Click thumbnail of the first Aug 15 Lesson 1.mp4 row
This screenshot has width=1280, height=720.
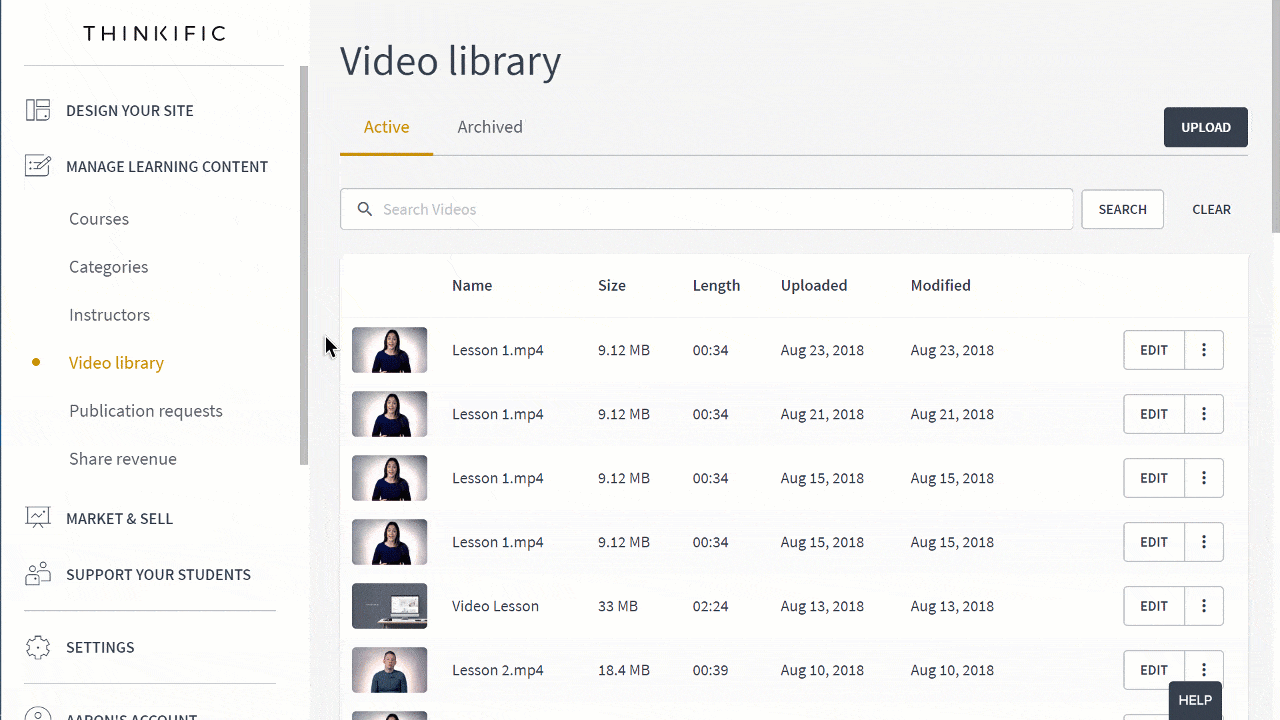click(x=389, y=478)
